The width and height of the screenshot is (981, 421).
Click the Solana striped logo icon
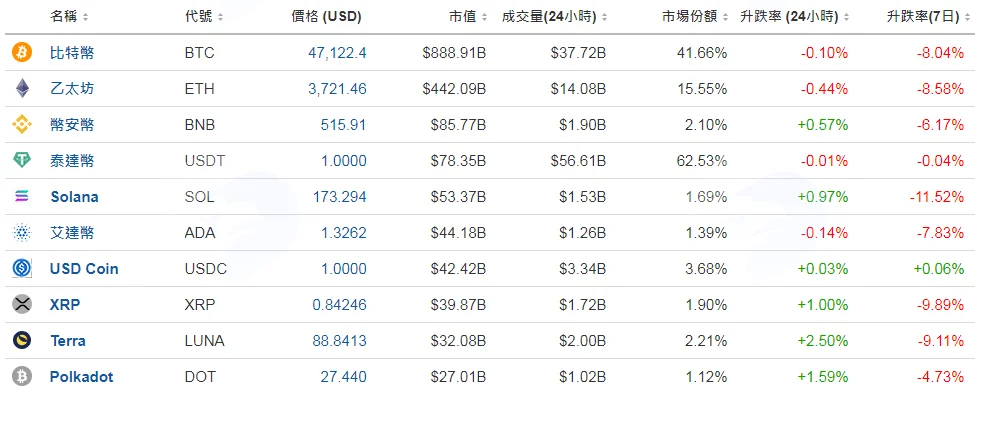pos(22,197)
